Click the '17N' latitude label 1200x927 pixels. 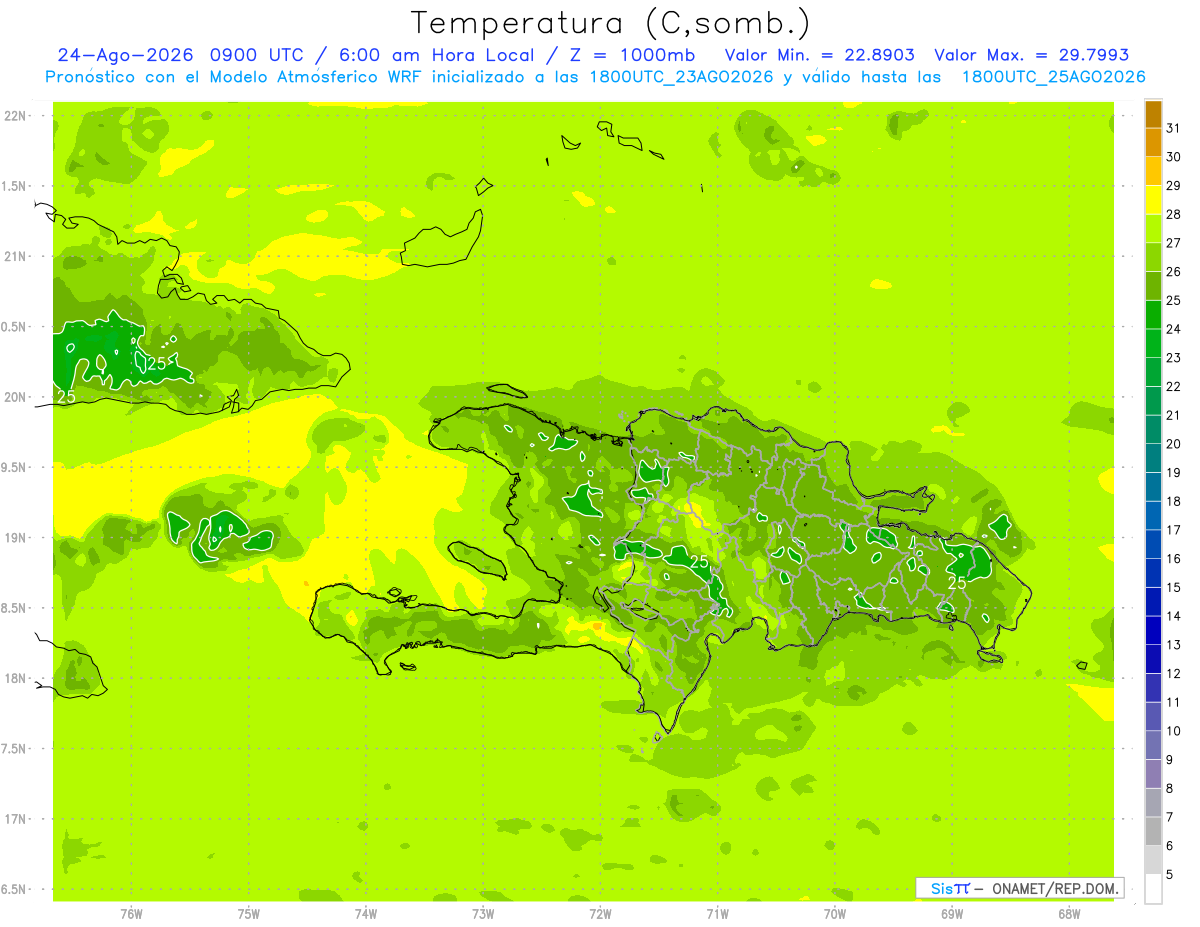(15, 819)
